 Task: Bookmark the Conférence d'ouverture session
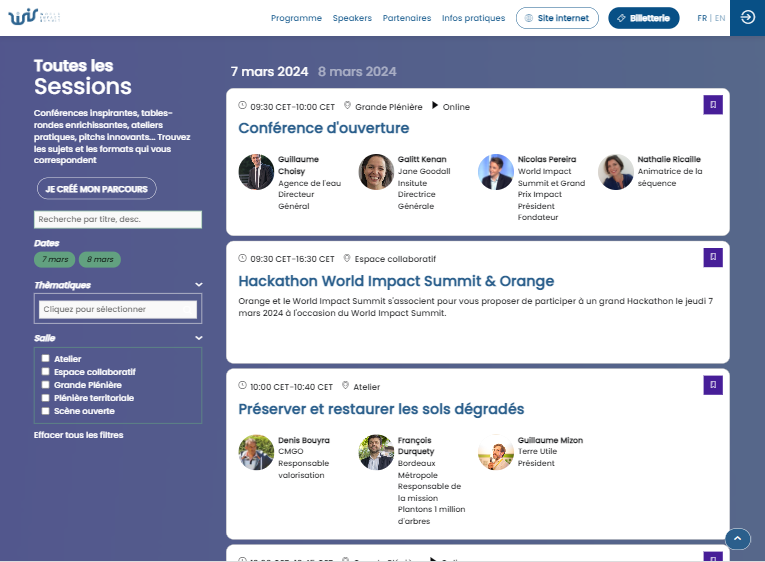pos(713,105)
